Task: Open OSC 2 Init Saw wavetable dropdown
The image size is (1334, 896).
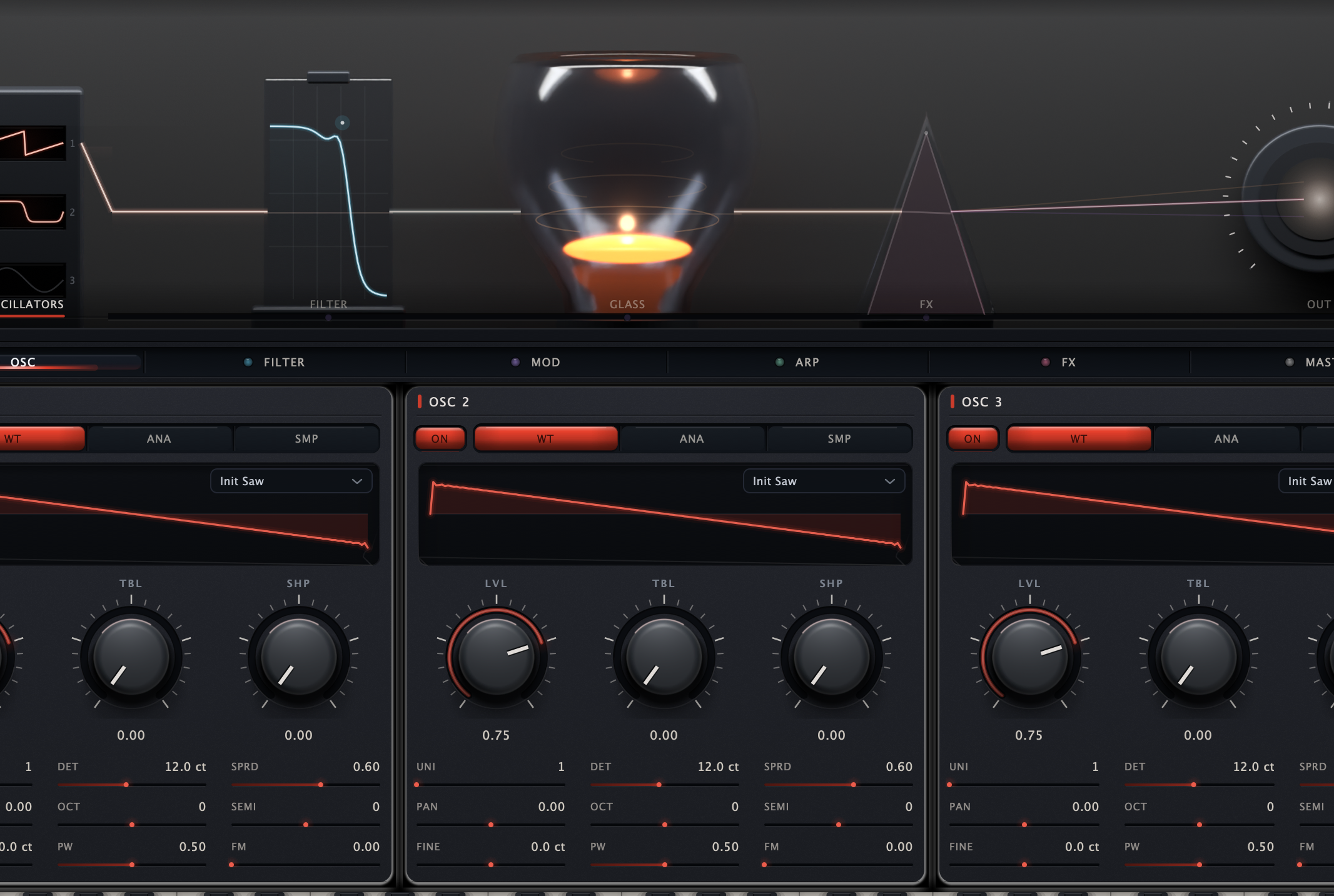Action: [824, 481]
